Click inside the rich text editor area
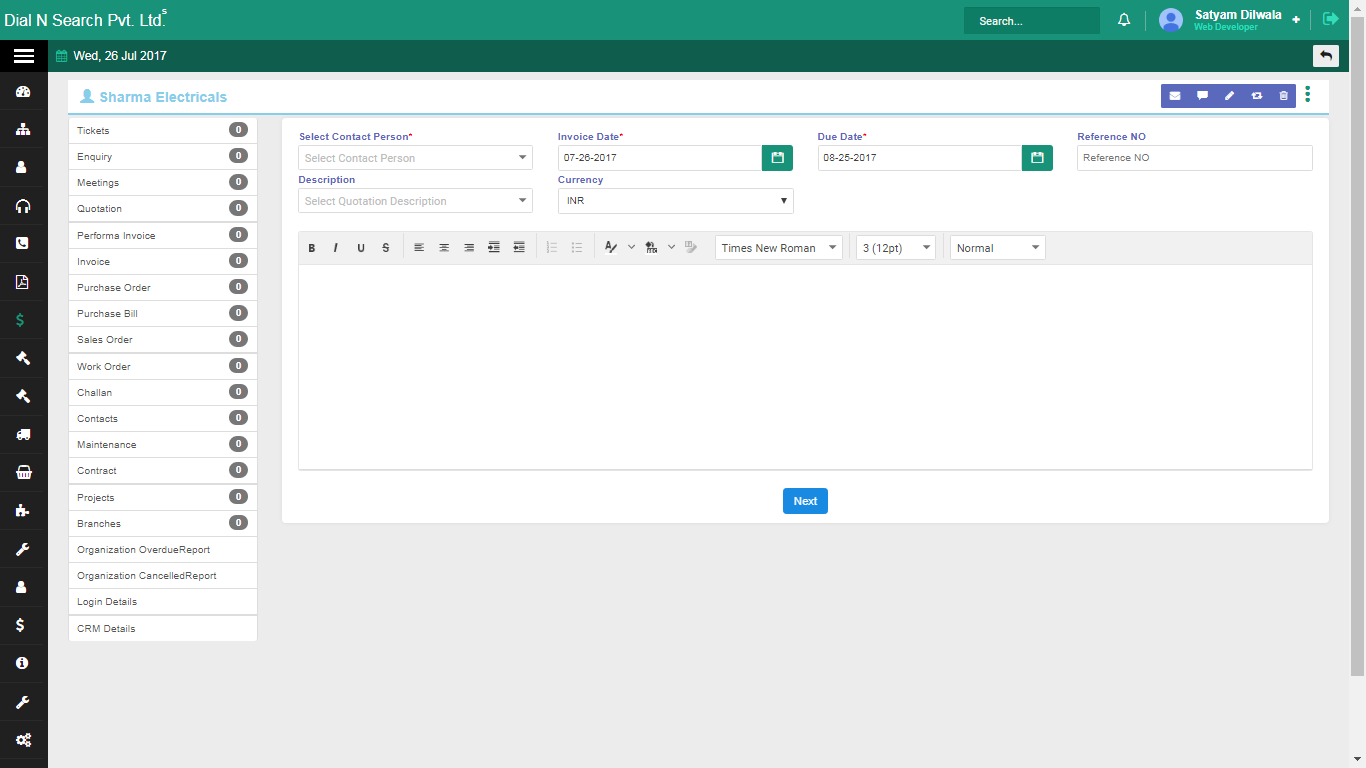Image resolution: width=1366 pixels, height=768 pixels. point(805,366)
